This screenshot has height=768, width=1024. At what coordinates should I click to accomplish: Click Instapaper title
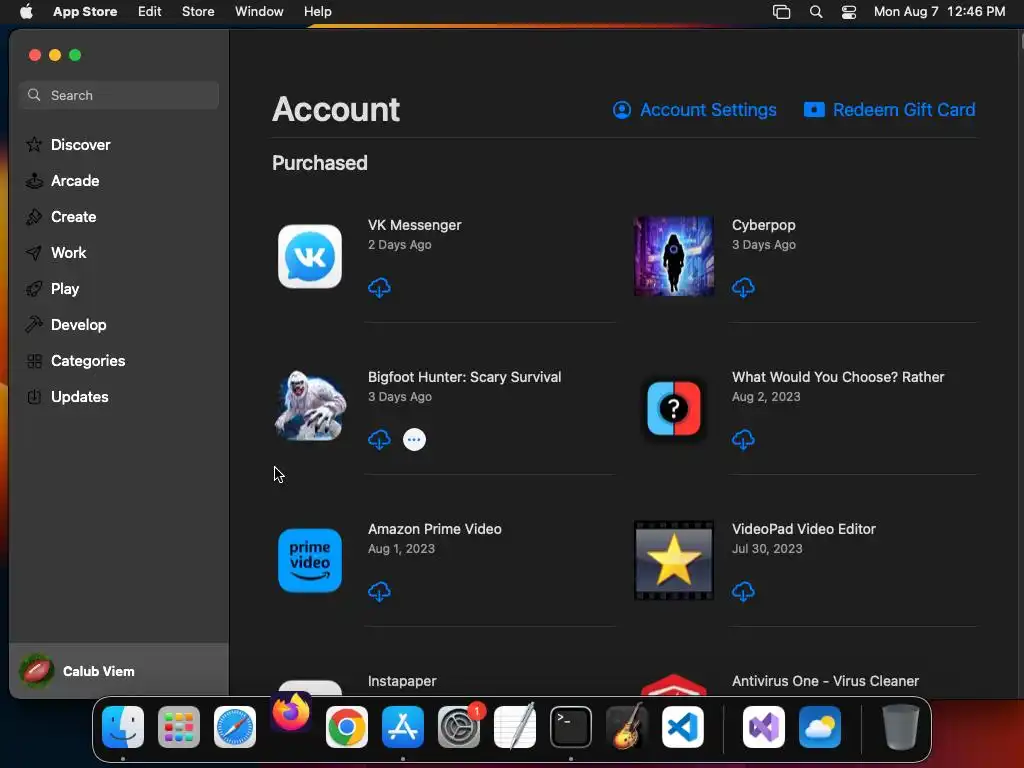point(402,681)
